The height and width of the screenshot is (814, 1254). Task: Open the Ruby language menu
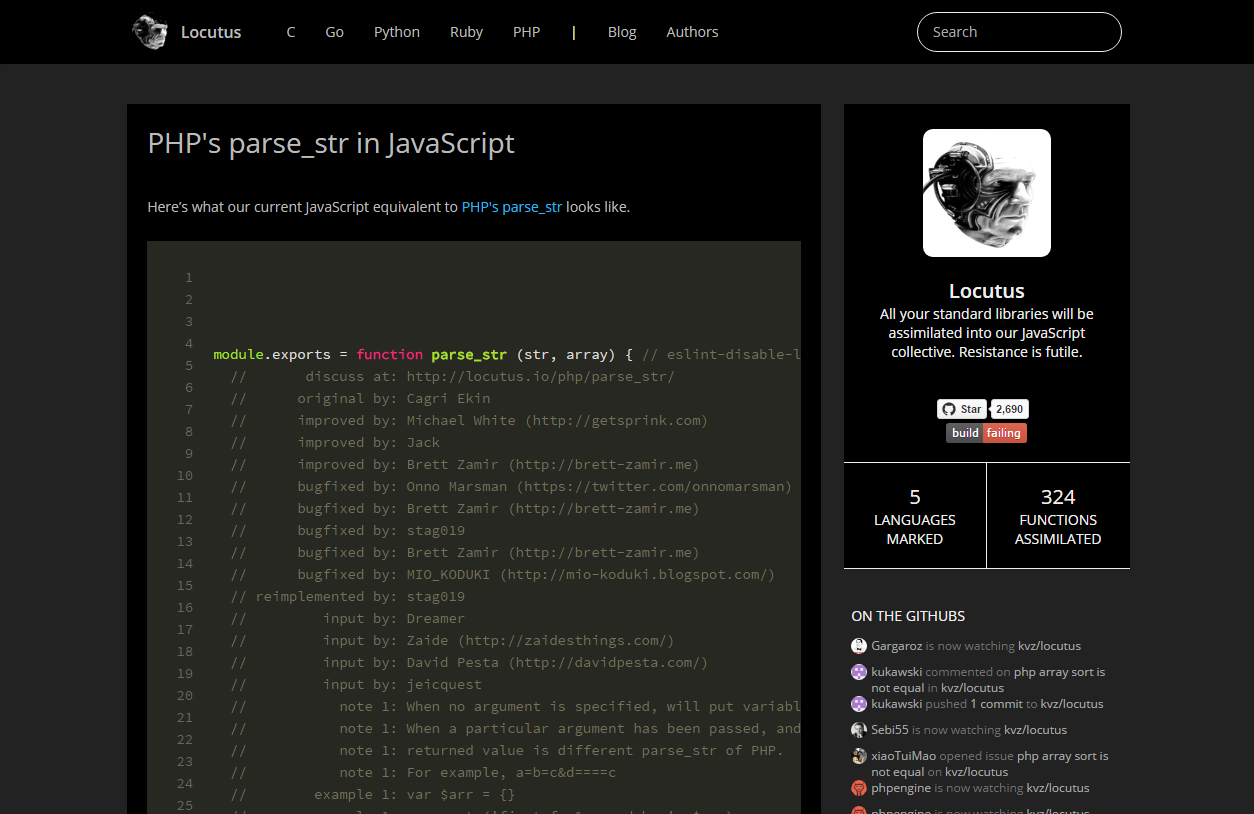pyautogui.click(x=466, y=32)
